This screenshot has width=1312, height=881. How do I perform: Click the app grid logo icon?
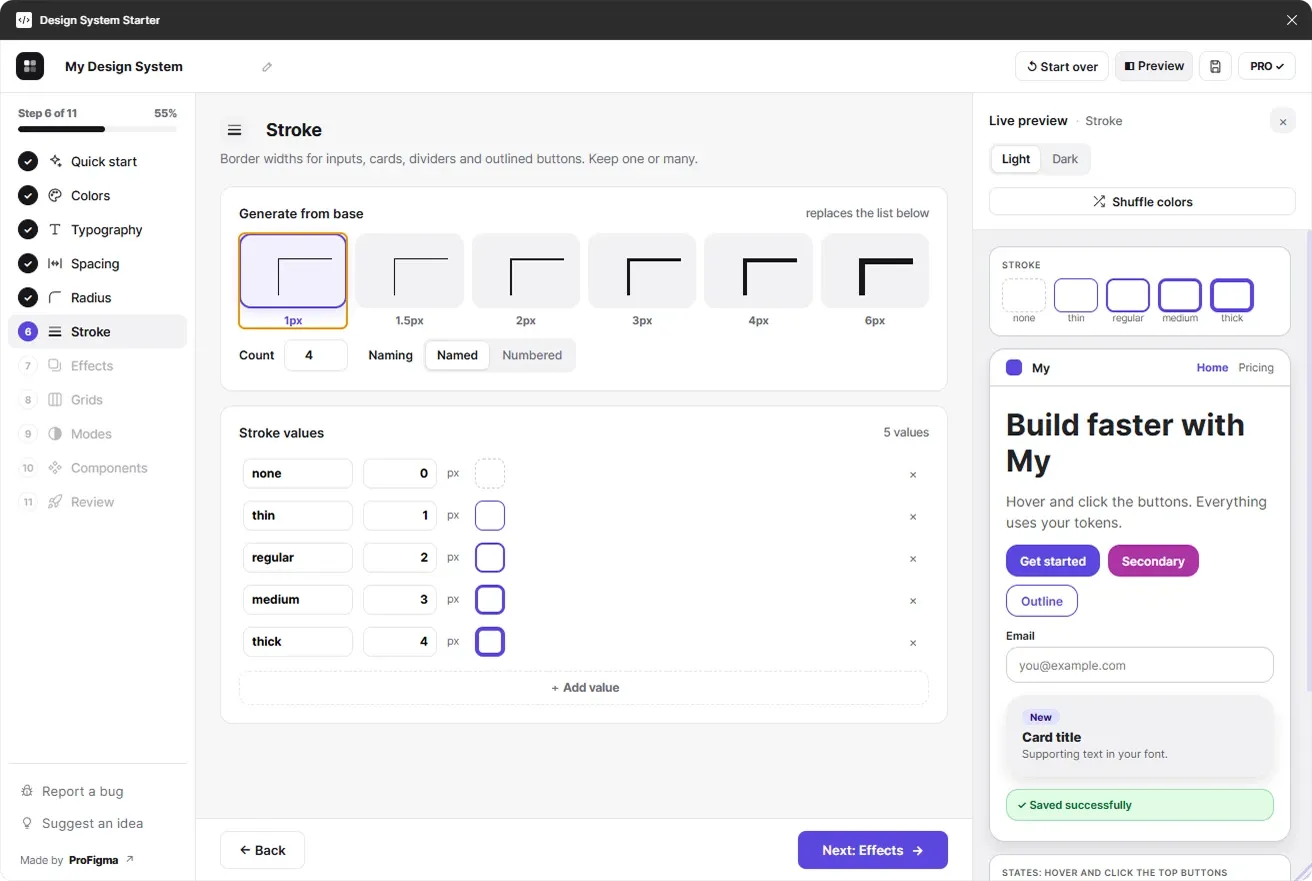pyautogui.click(x=30, y=66)
